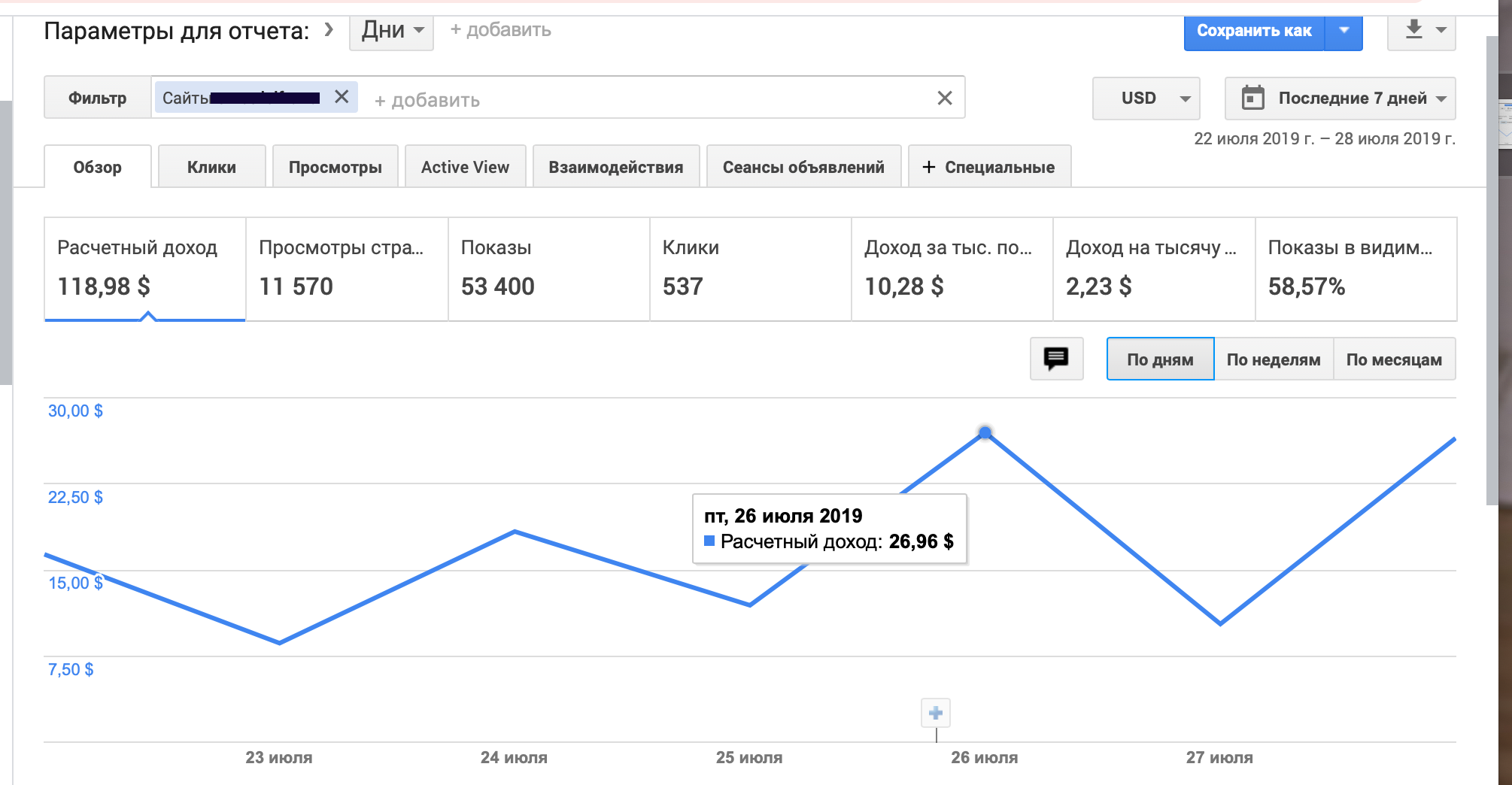Open the Специальные tab
Screen dimensions: 1512x785
[989, 167]
